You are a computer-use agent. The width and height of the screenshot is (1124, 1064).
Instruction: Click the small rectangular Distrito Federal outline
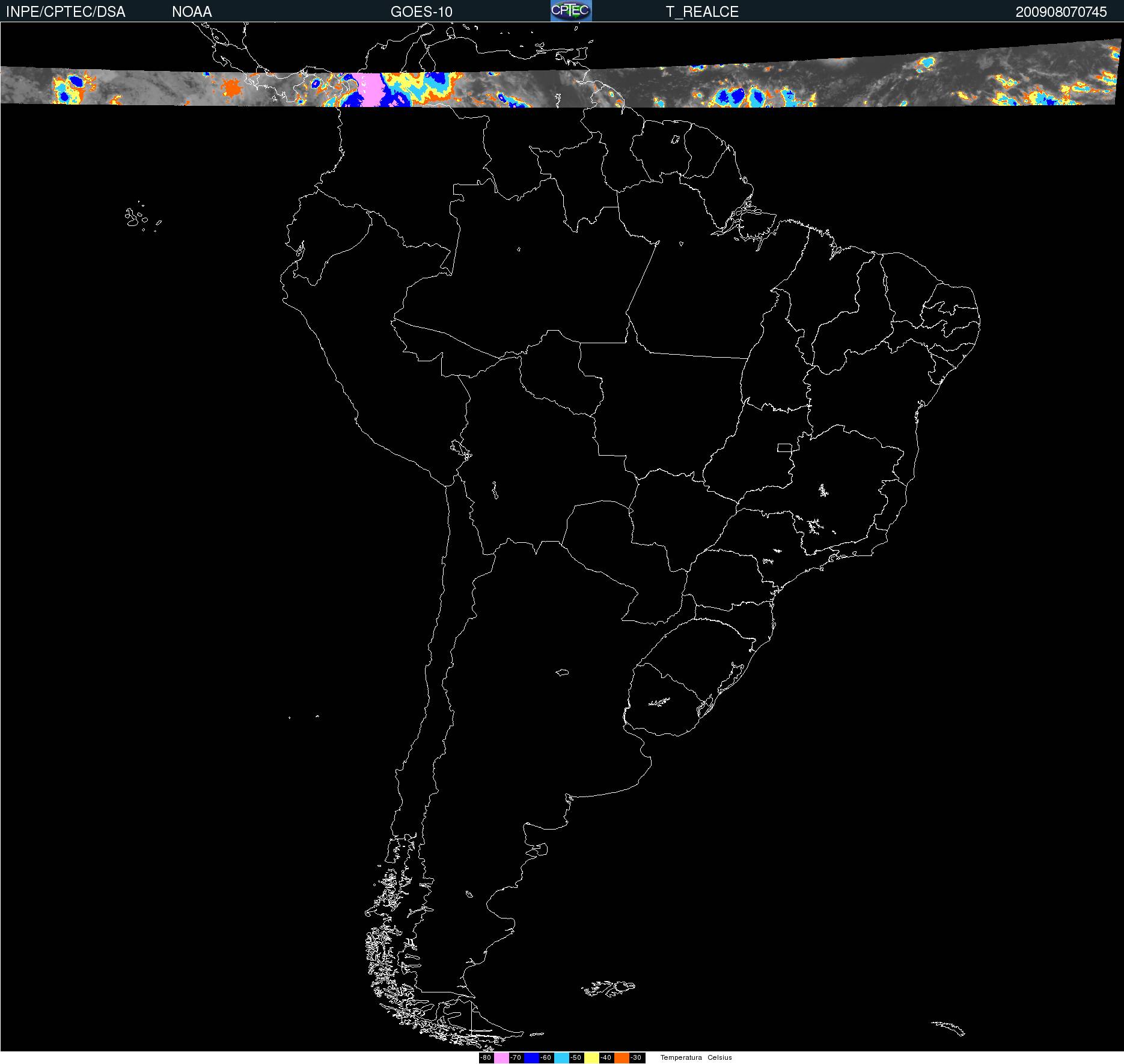point(784,447)
